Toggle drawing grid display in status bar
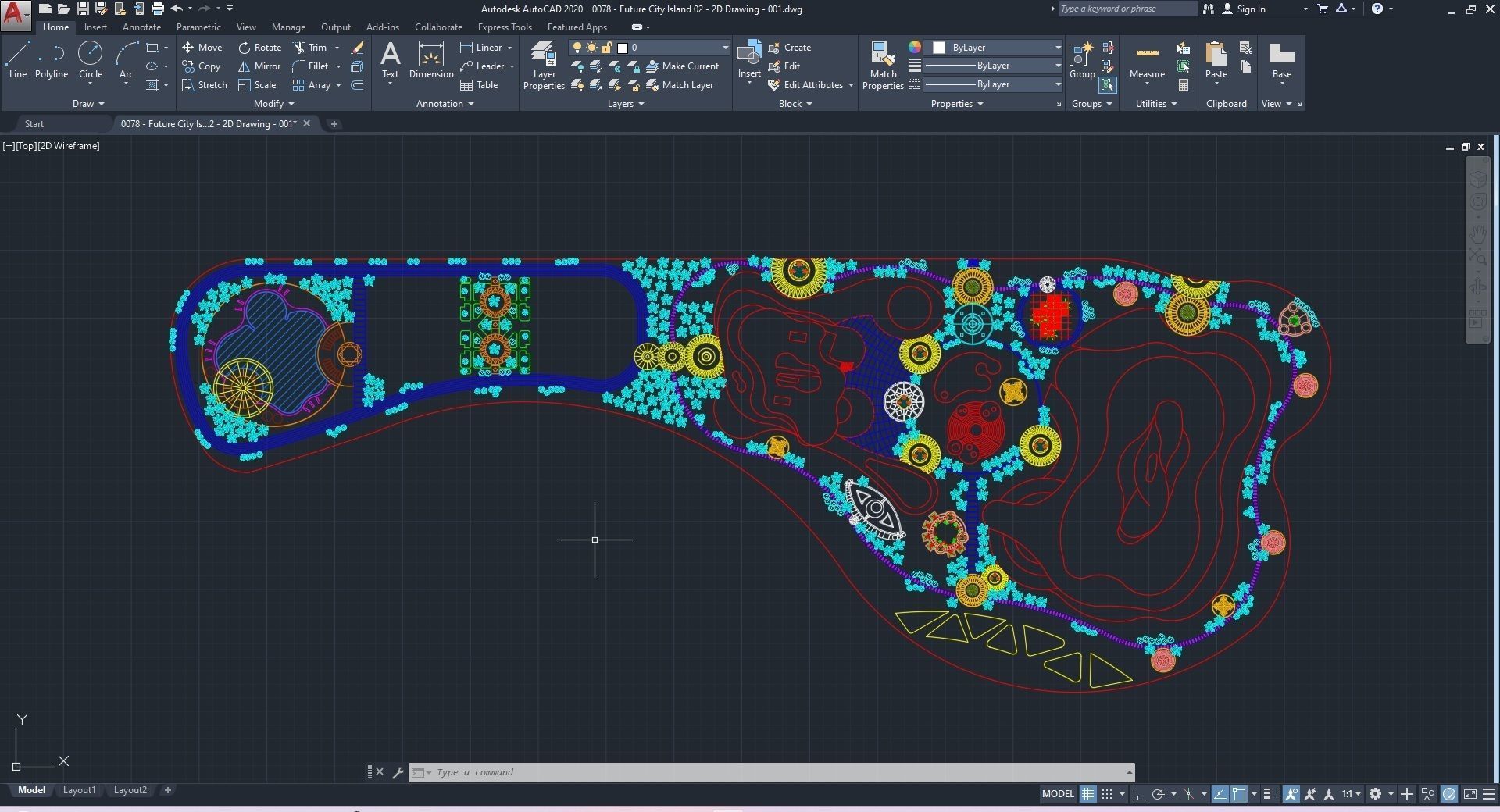1500x812 pixels. (1087, 794)
